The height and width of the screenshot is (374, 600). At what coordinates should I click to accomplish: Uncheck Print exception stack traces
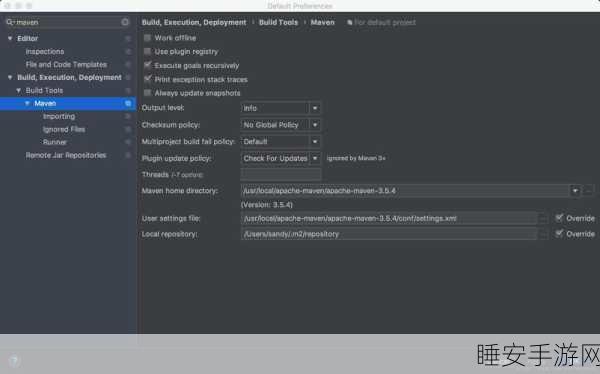(x=147, y=79)
